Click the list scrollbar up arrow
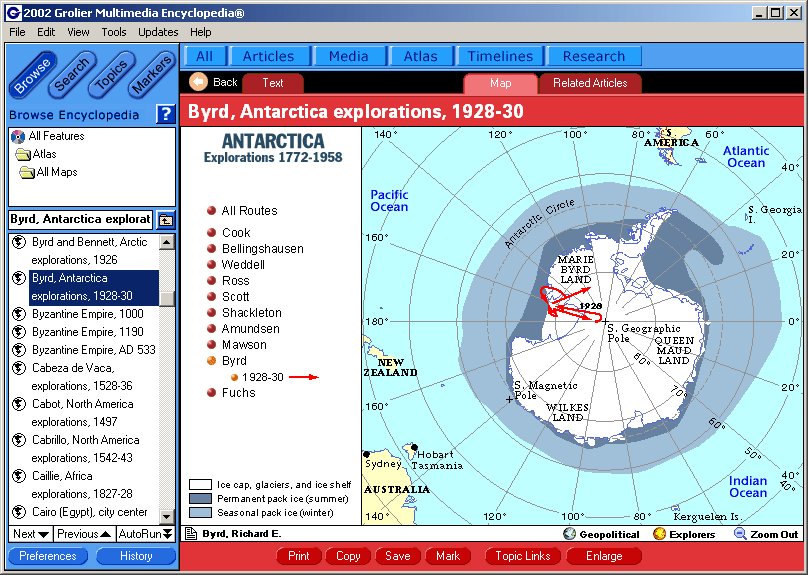This screenshot has height=575, width=808. (166, 242)
